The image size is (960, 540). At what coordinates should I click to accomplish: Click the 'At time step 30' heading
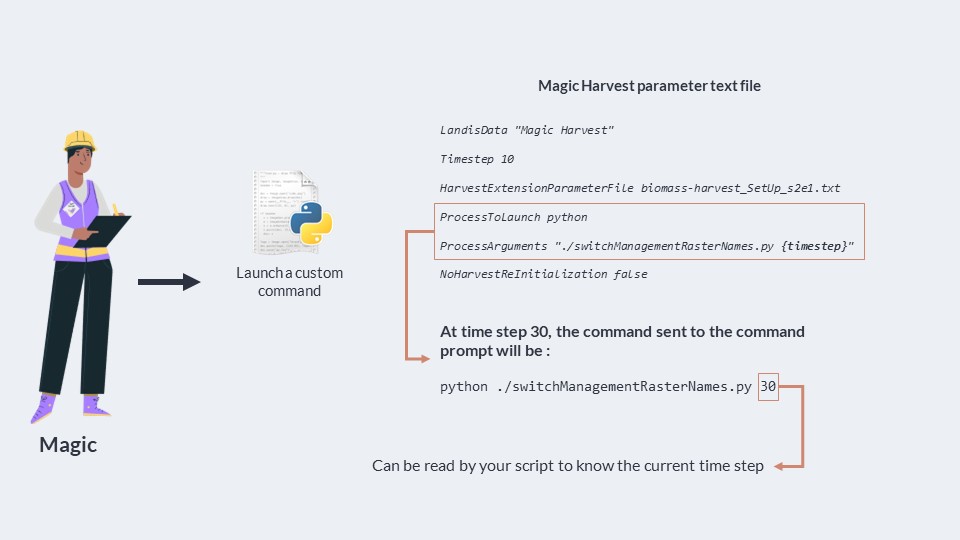[x=622, y=341]
